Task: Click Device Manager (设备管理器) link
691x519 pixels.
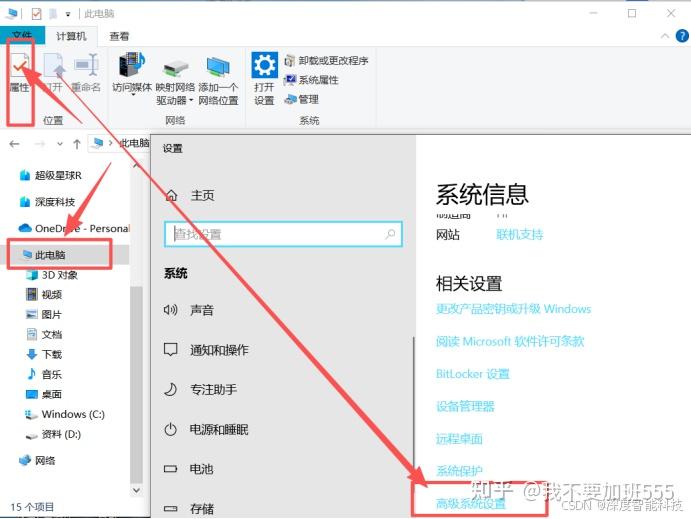Action: (465, 406)
